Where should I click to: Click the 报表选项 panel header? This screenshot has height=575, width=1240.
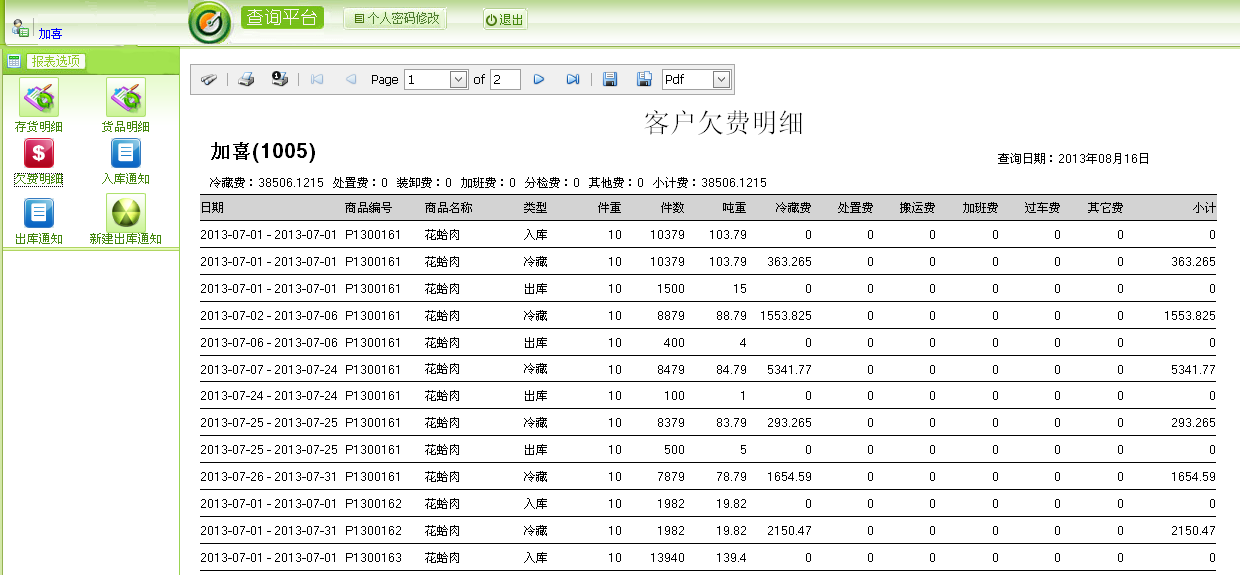click(56, 61)
